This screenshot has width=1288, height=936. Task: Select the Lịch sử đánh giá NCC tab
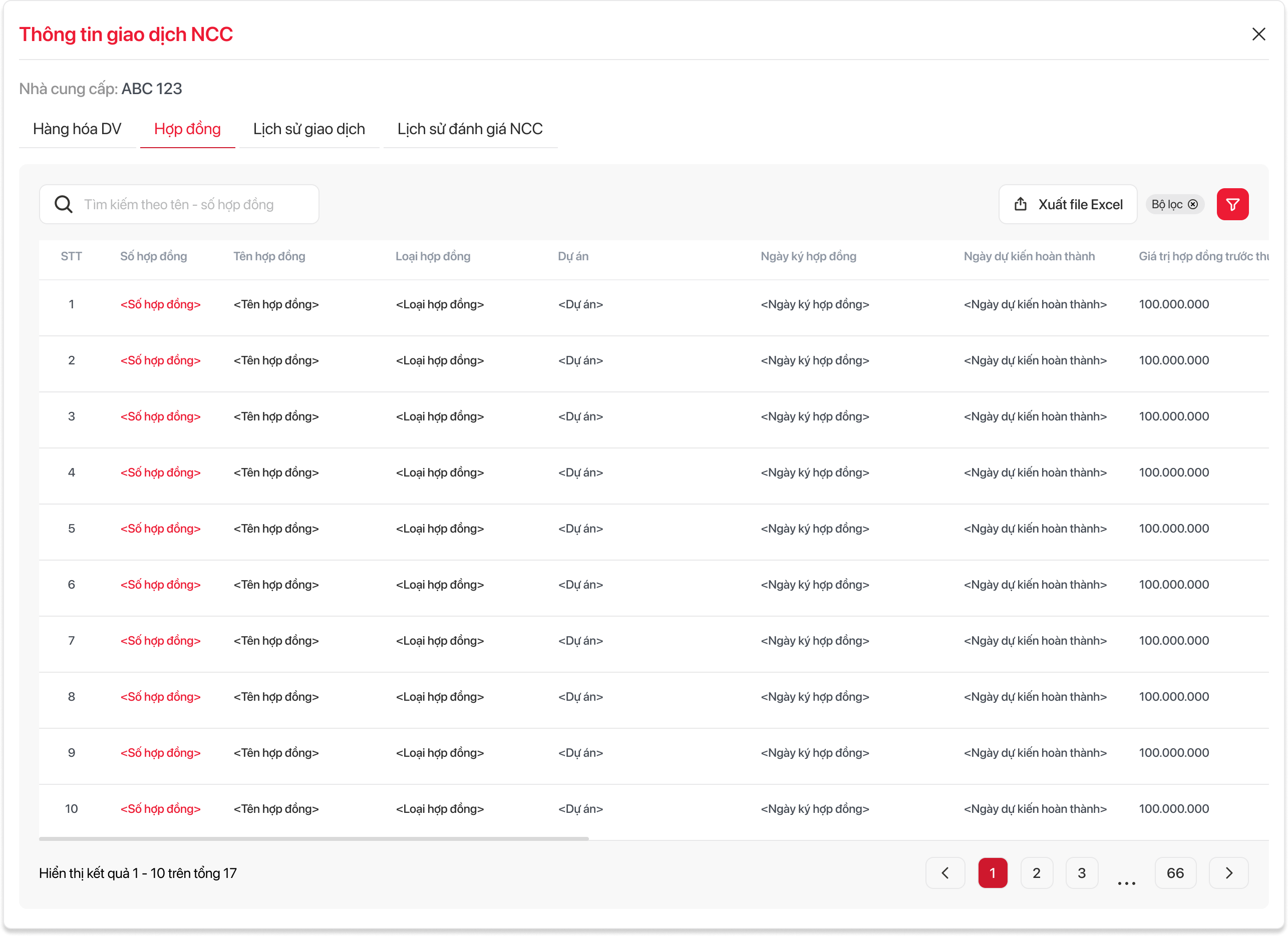tap(470, 130)
